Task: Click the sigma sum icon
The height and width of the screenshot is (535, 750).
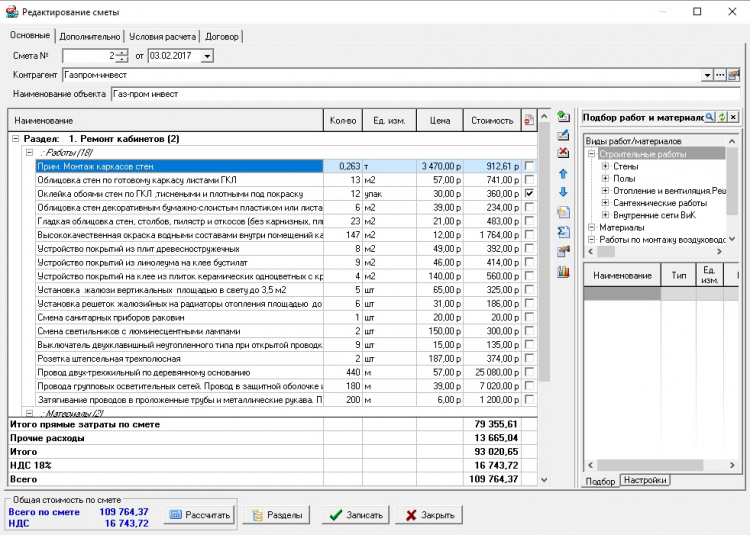Action: click(x=563, y=231)
